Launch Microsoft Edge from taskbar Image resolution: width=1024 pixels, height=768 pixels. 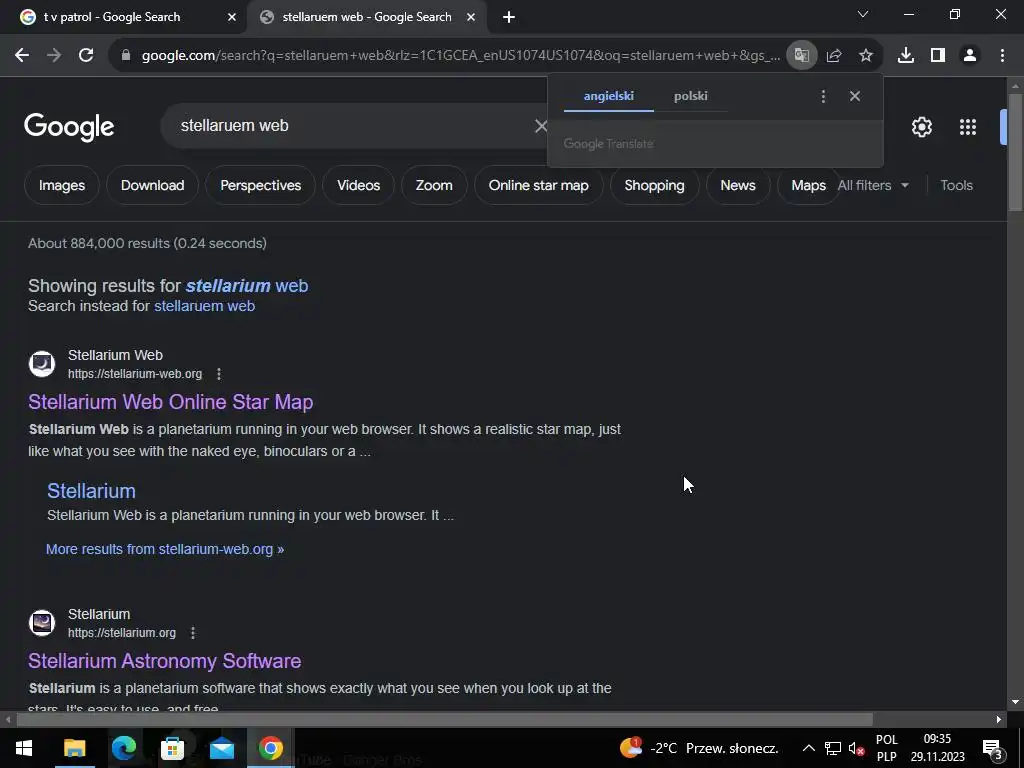[x=123, y=748]
